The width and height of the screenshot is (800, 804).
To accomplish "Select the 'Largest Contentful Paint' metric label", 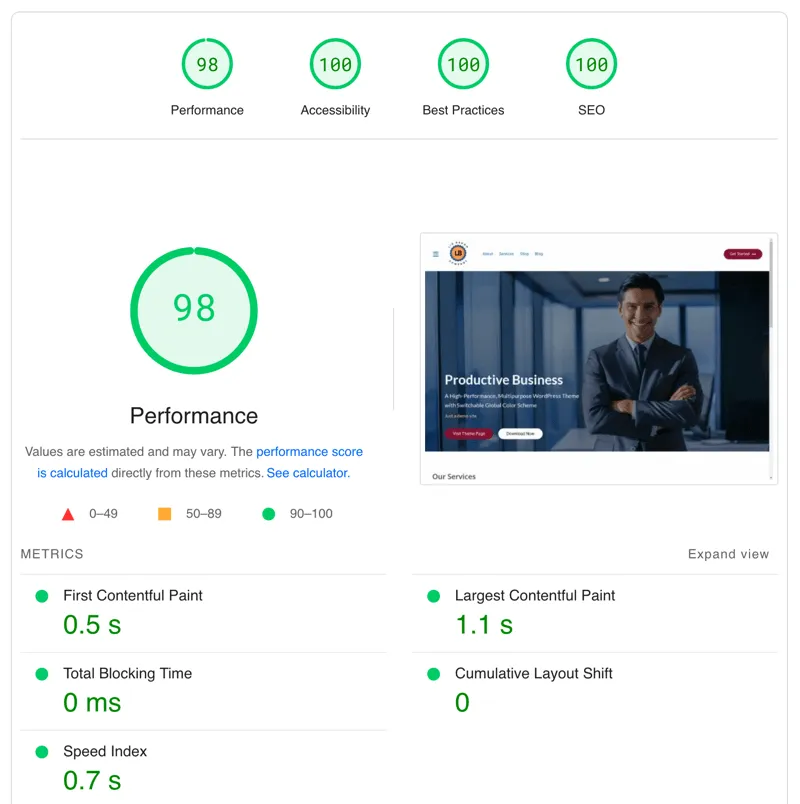I will pos(535,595).
